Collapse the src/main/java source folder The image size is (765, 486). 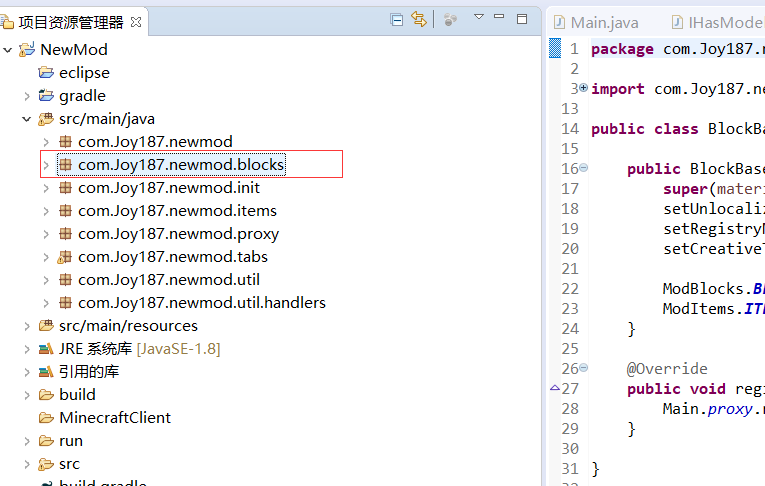point(27,119)
